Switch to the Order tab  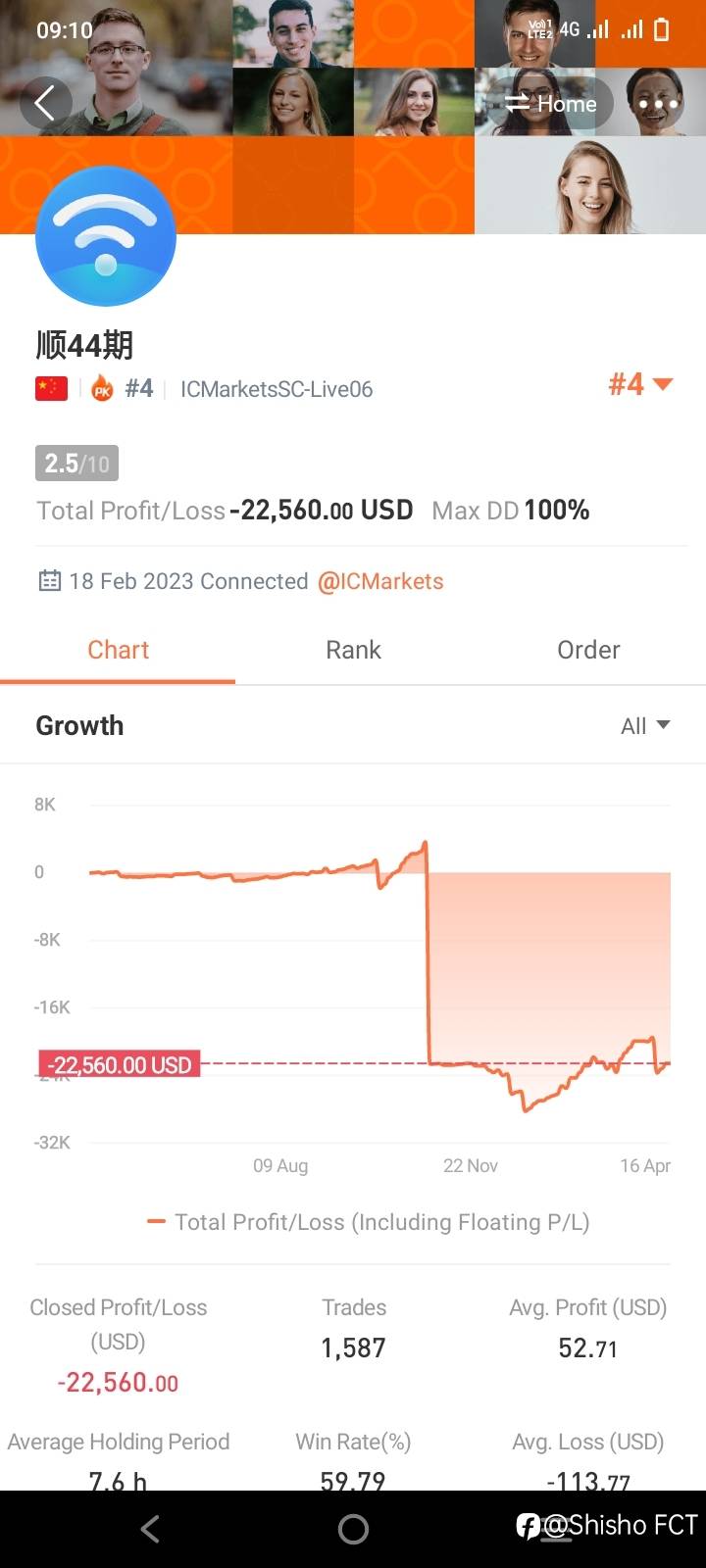tap(588, 650)
